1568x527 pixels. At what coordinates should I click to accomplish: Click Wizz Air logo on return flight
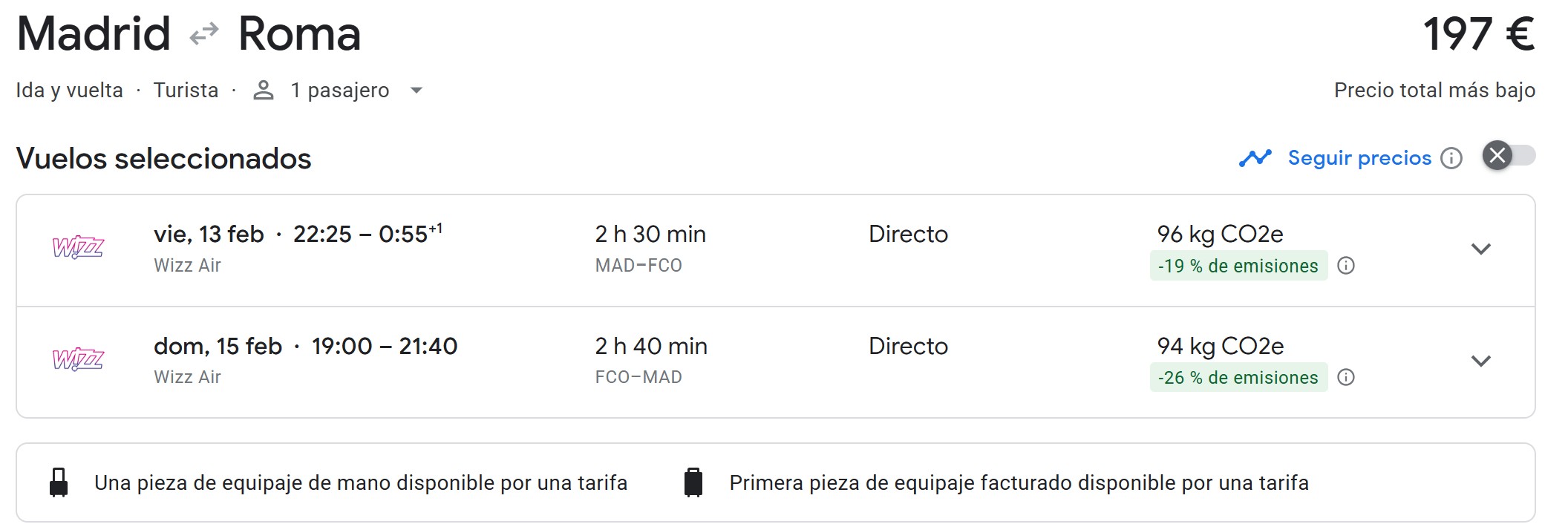78,359
